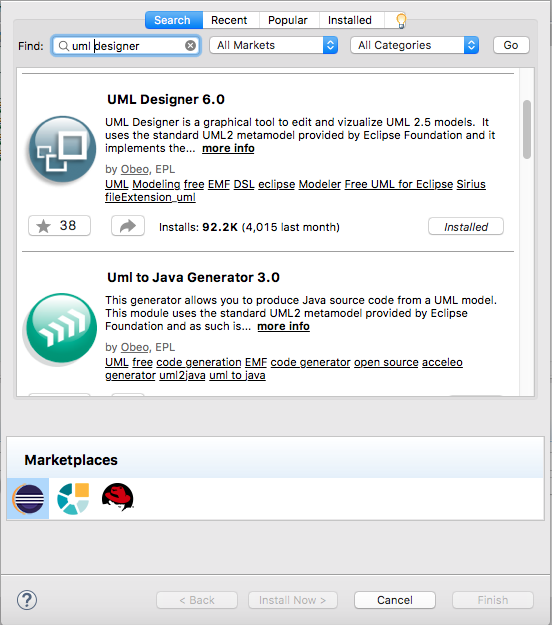The width and height of the screenshot is (552, 625).
Task: Click the Cancel button
Action: coord(395,600)
